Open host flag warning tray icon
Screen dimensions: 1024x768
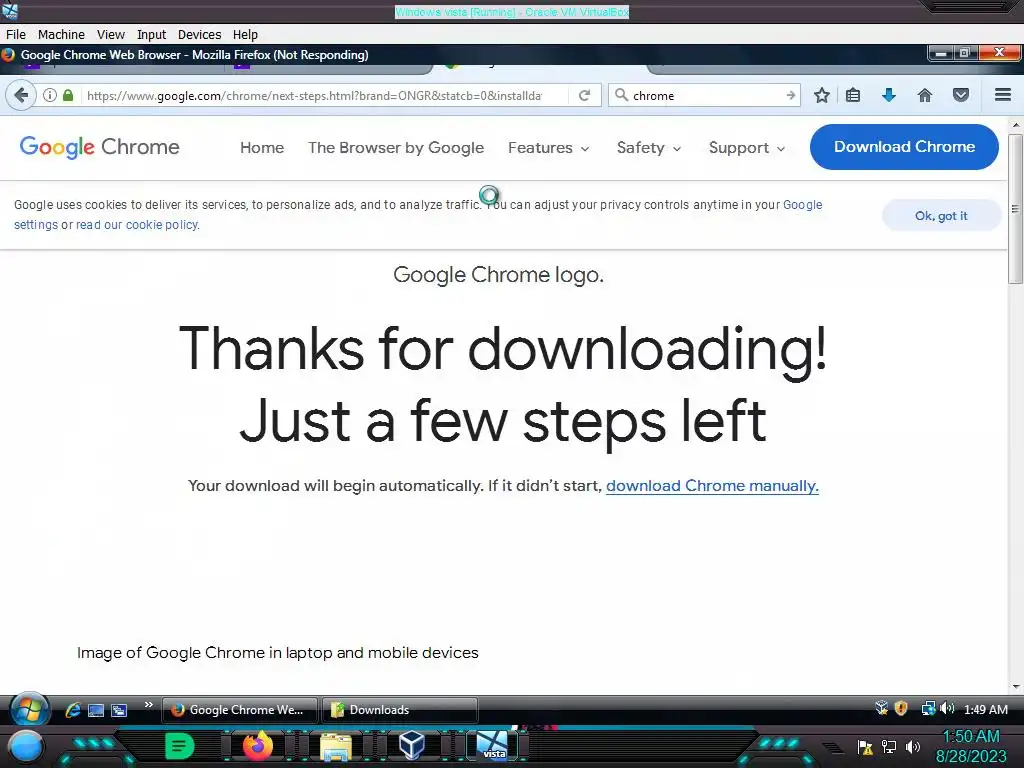coord(865,747)
